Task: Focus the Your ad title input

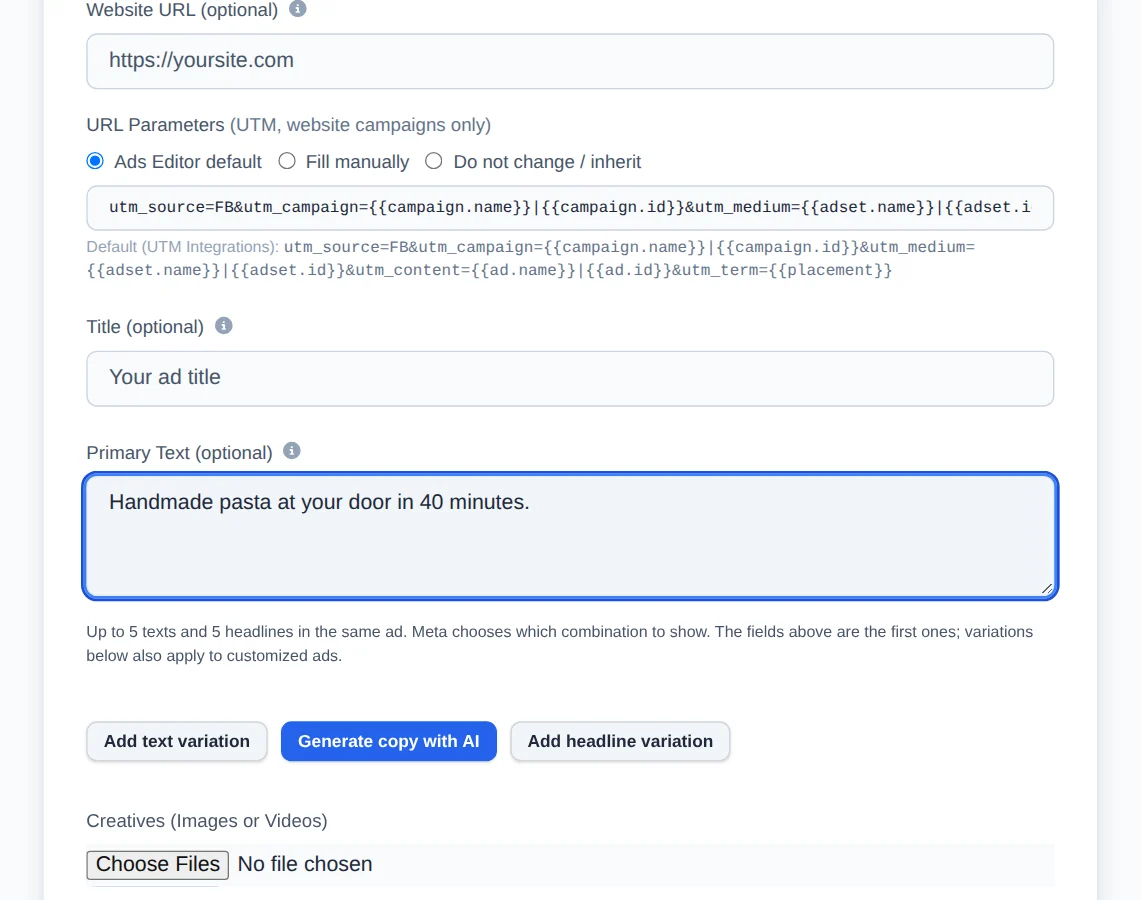Action: (x=570, y=378)
